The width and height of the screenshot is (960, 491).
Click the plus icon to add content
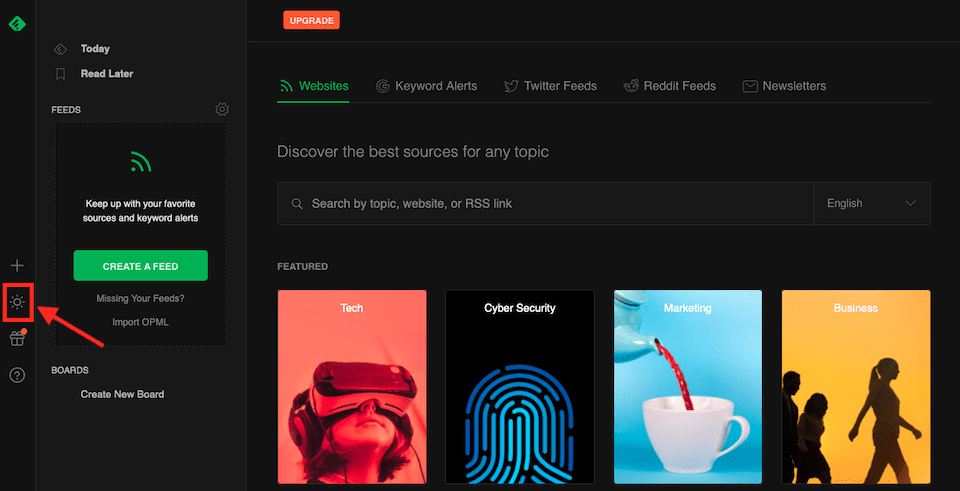(17, 266)
